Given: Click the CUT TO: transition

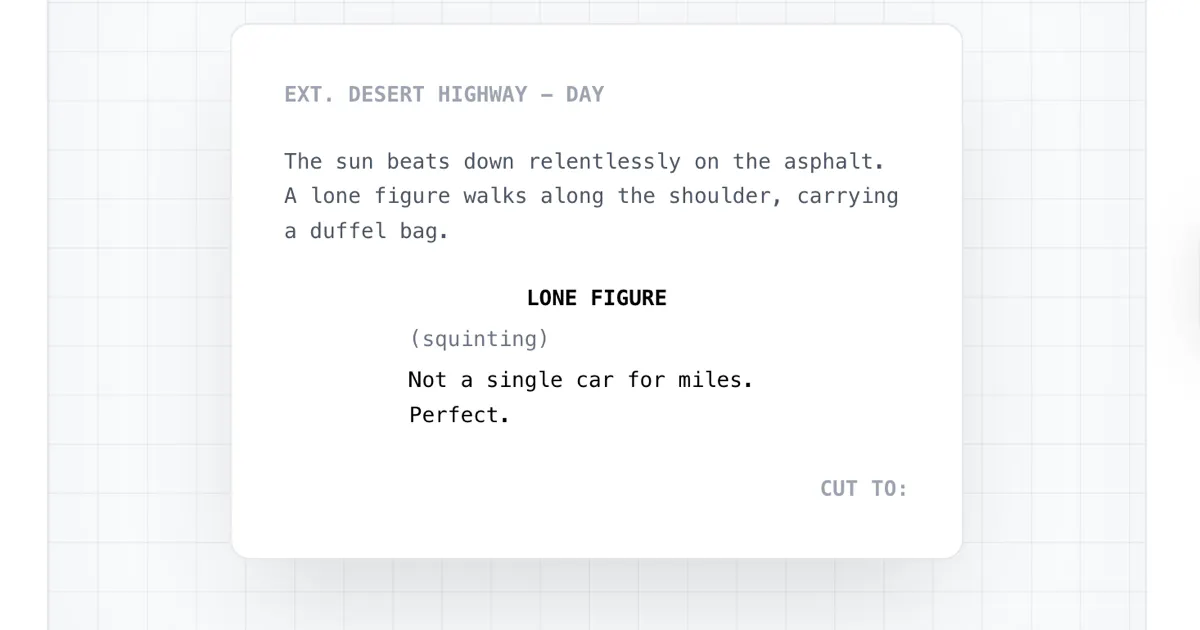Looking at the screenshot, I should (x=864, y=489).
